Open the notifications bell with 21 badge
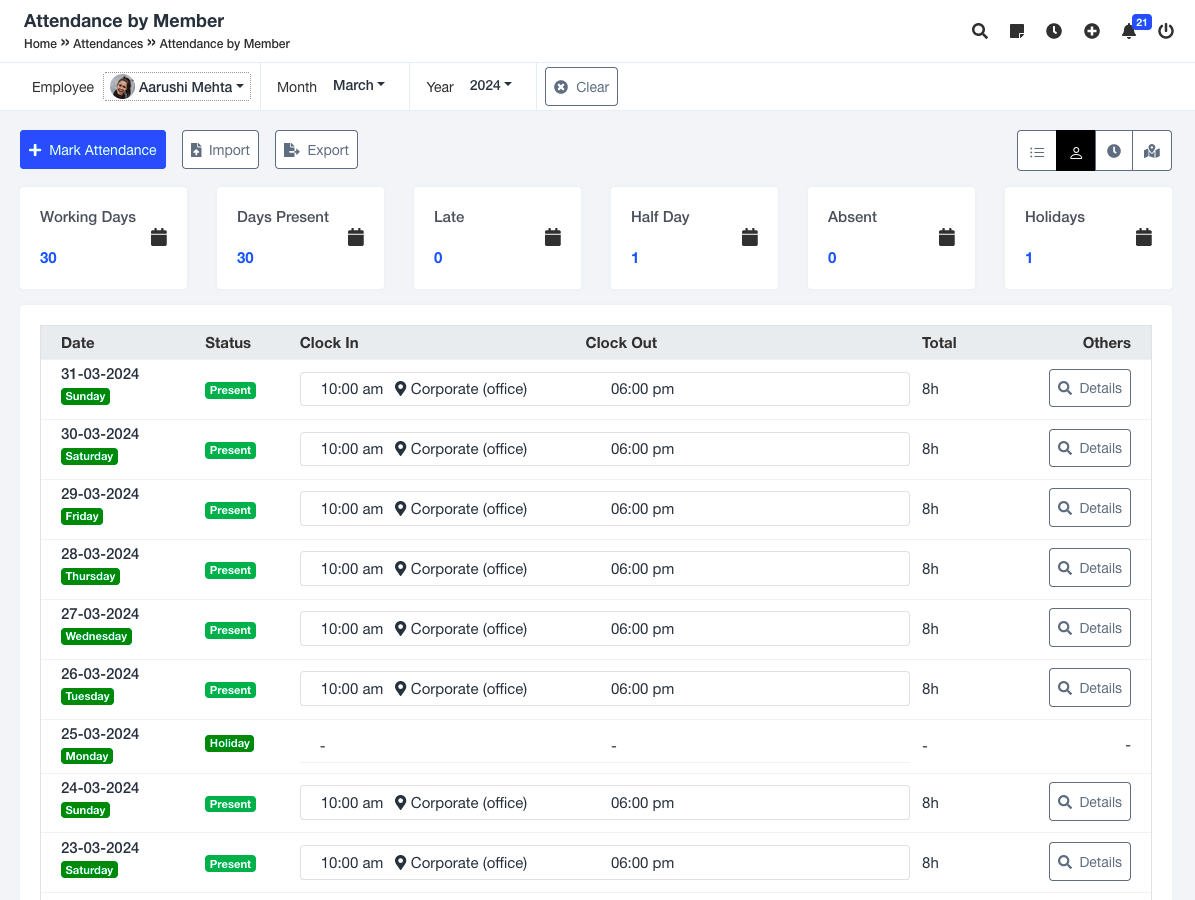This screenshot has width=1195, height=900. point(1129,31)
